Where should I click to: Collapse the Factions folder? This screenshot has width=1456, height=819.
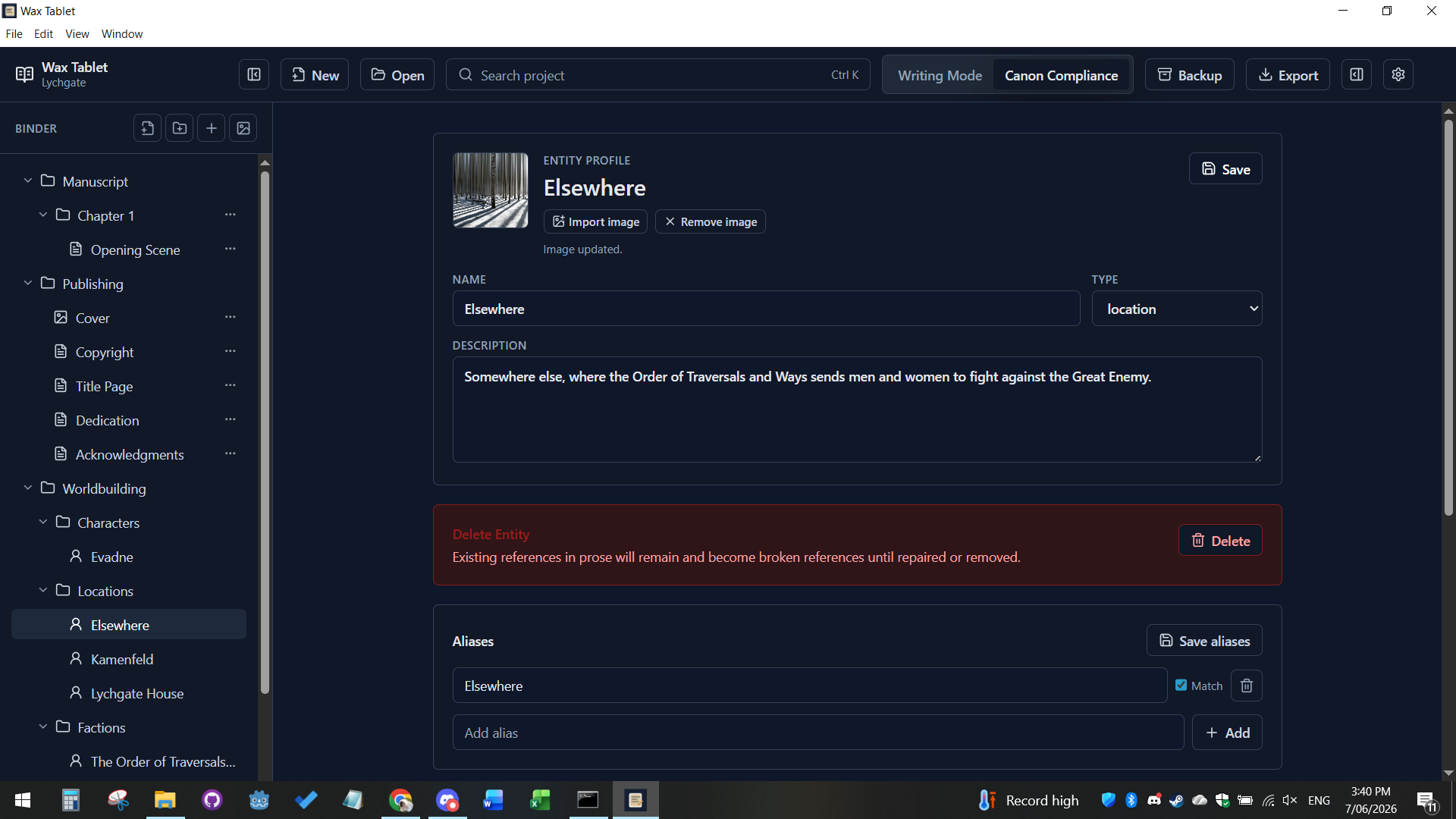click(x=43, y=726)
